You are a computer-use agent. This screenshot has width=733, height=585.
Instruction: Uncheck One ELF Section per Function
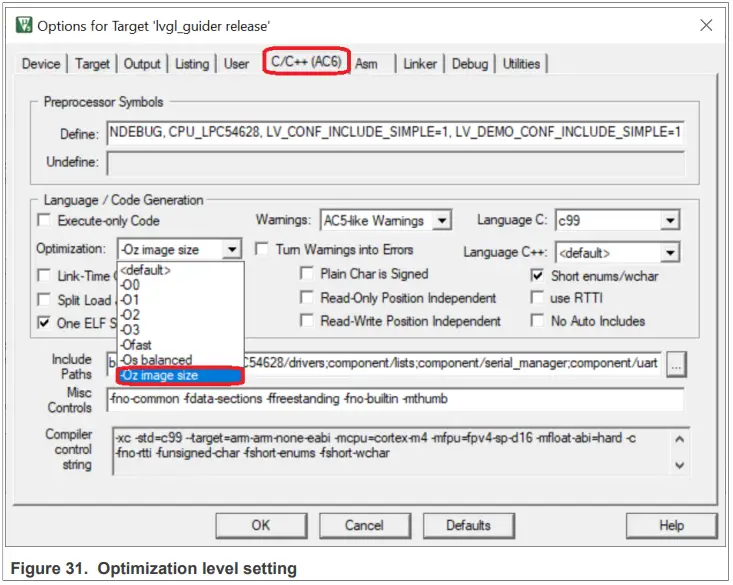44,323
